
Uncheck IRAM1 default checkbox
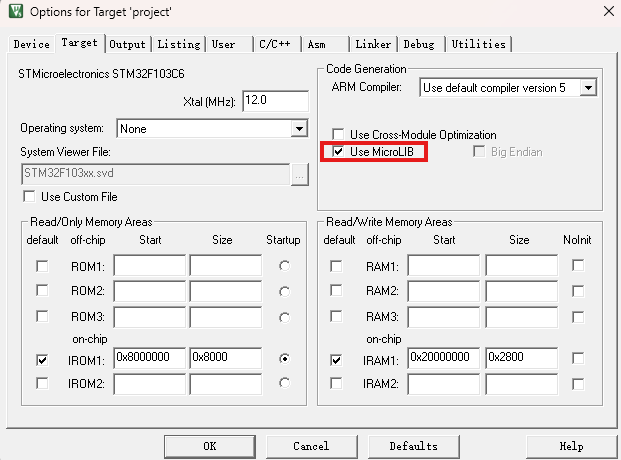pyautogui.click(x=336, y=360)
